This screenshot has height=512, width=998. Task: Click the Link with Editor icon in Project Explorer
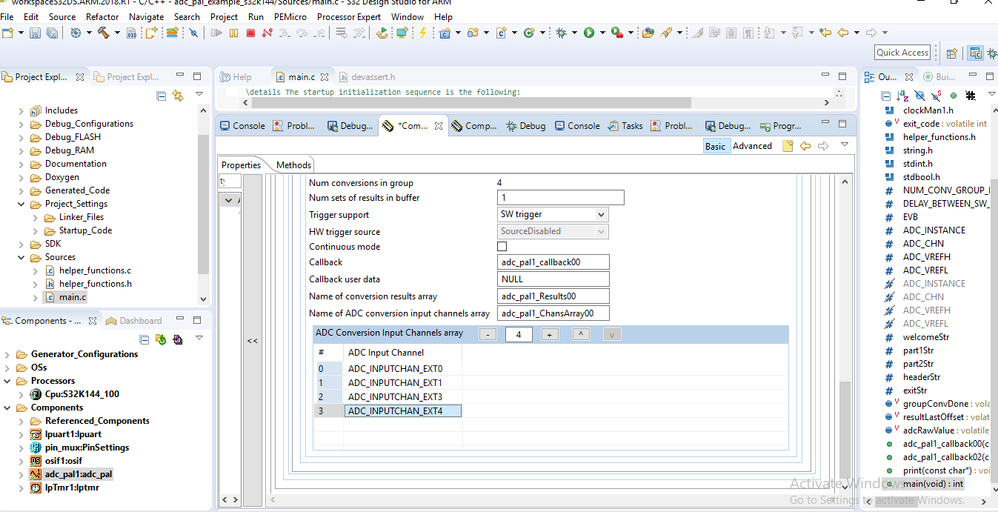178,96
